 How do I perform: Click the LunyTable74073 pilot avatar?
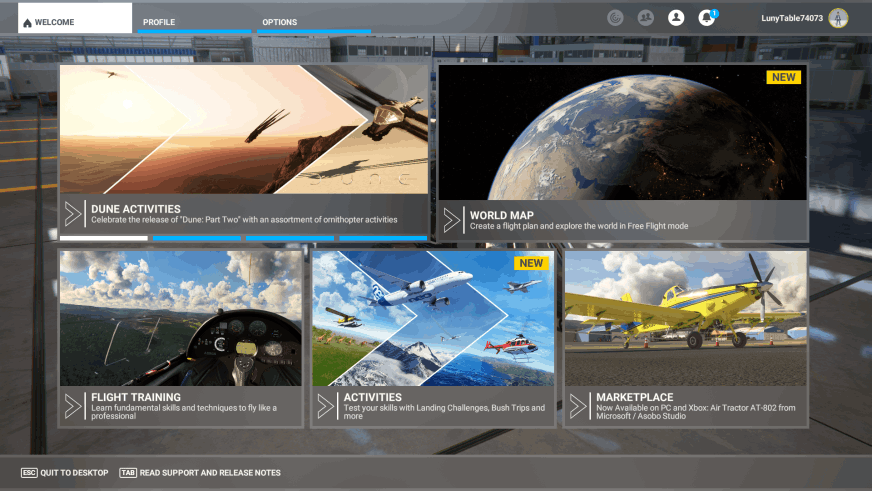838,18
